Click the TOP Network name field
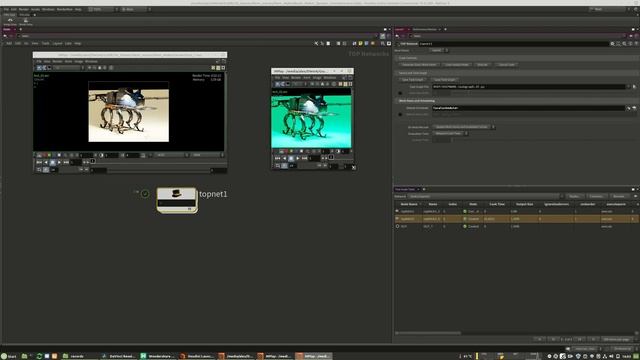Screen dimensions: 640x360 coord(513,44)
